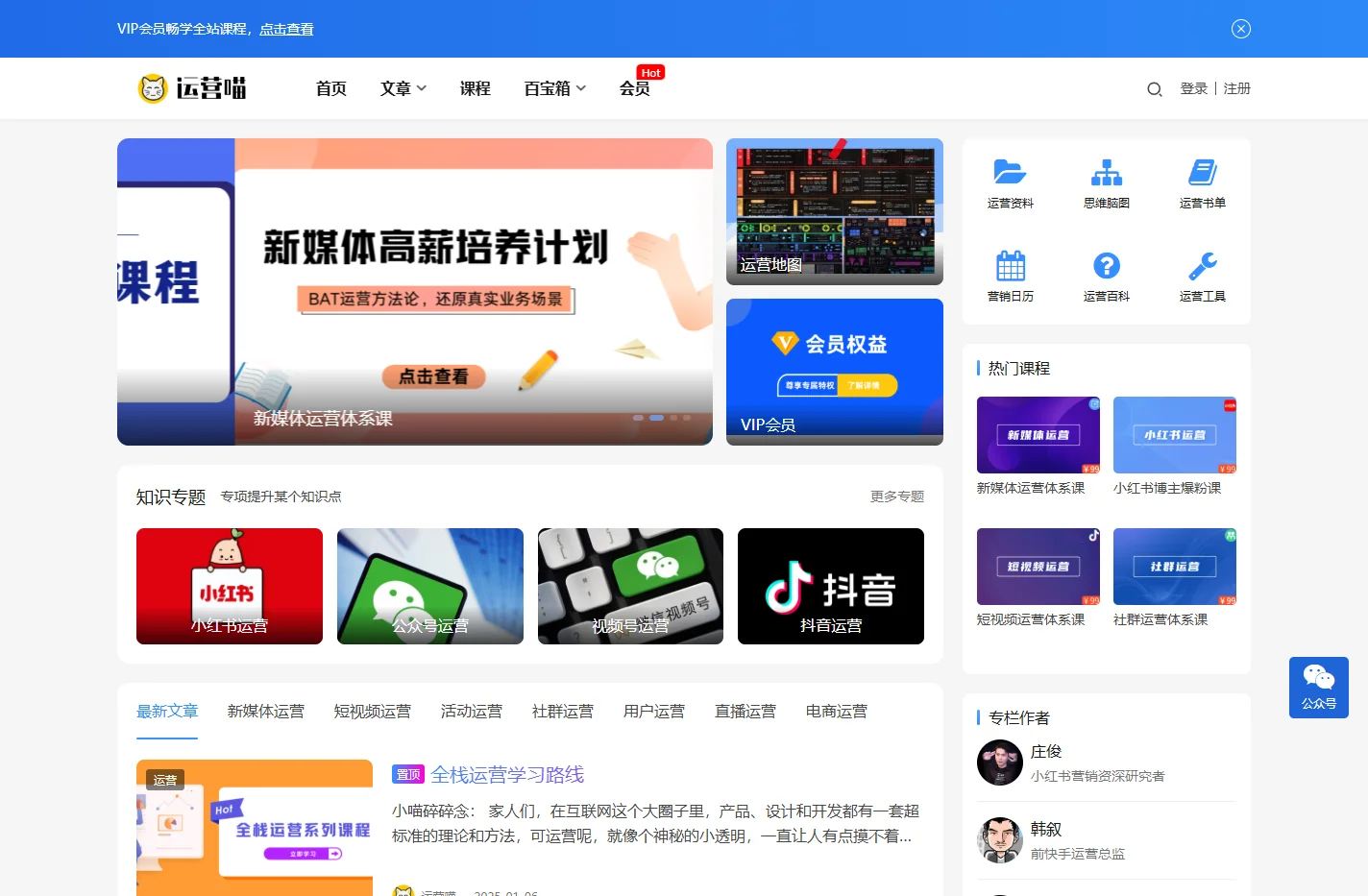Screen dimensions: 1368x896
Task: Switch to 电商运营 tab
Action: 837,712
